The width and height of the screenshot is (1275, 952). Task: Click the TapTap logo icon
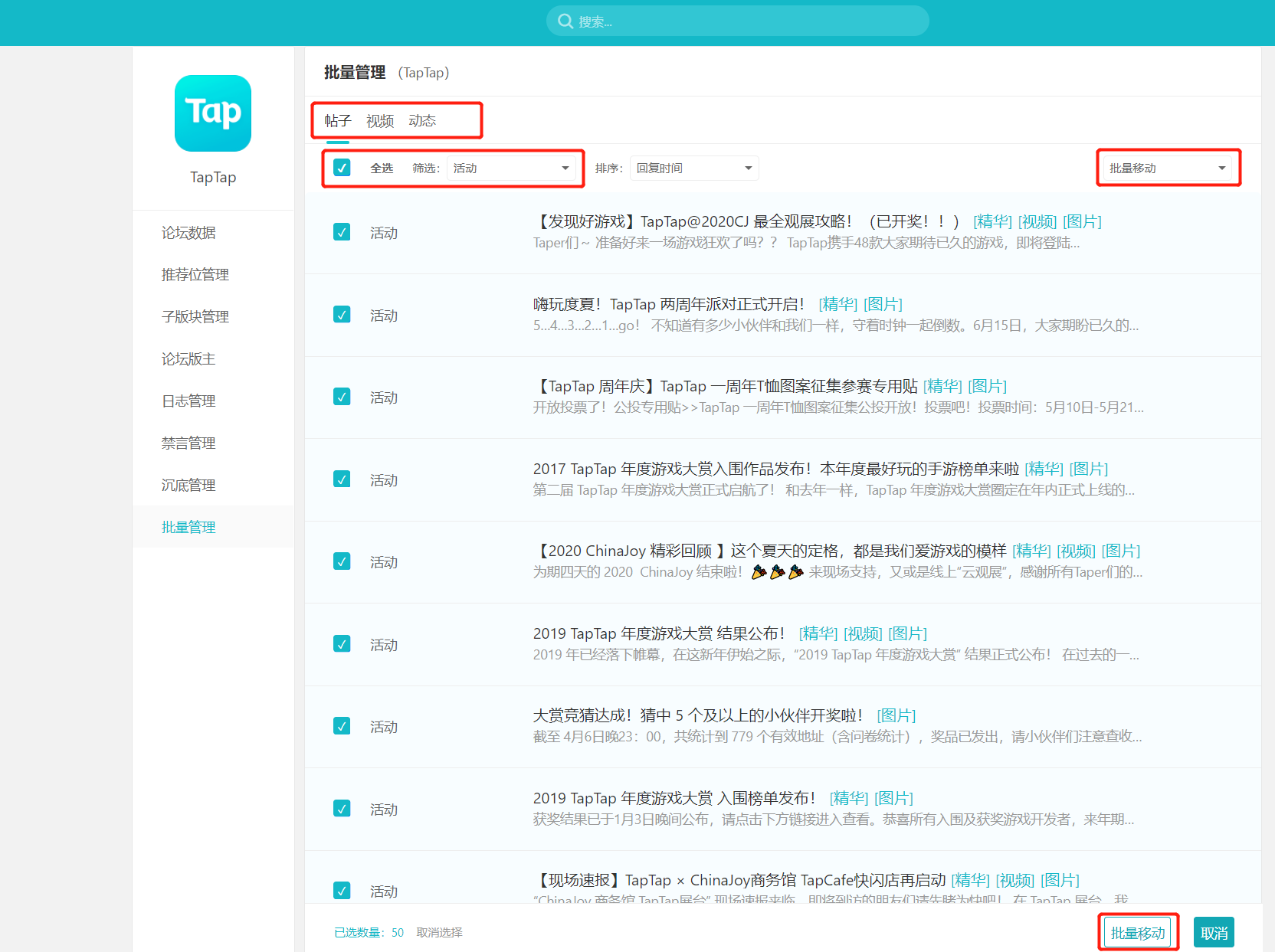(x=212, y=113)
